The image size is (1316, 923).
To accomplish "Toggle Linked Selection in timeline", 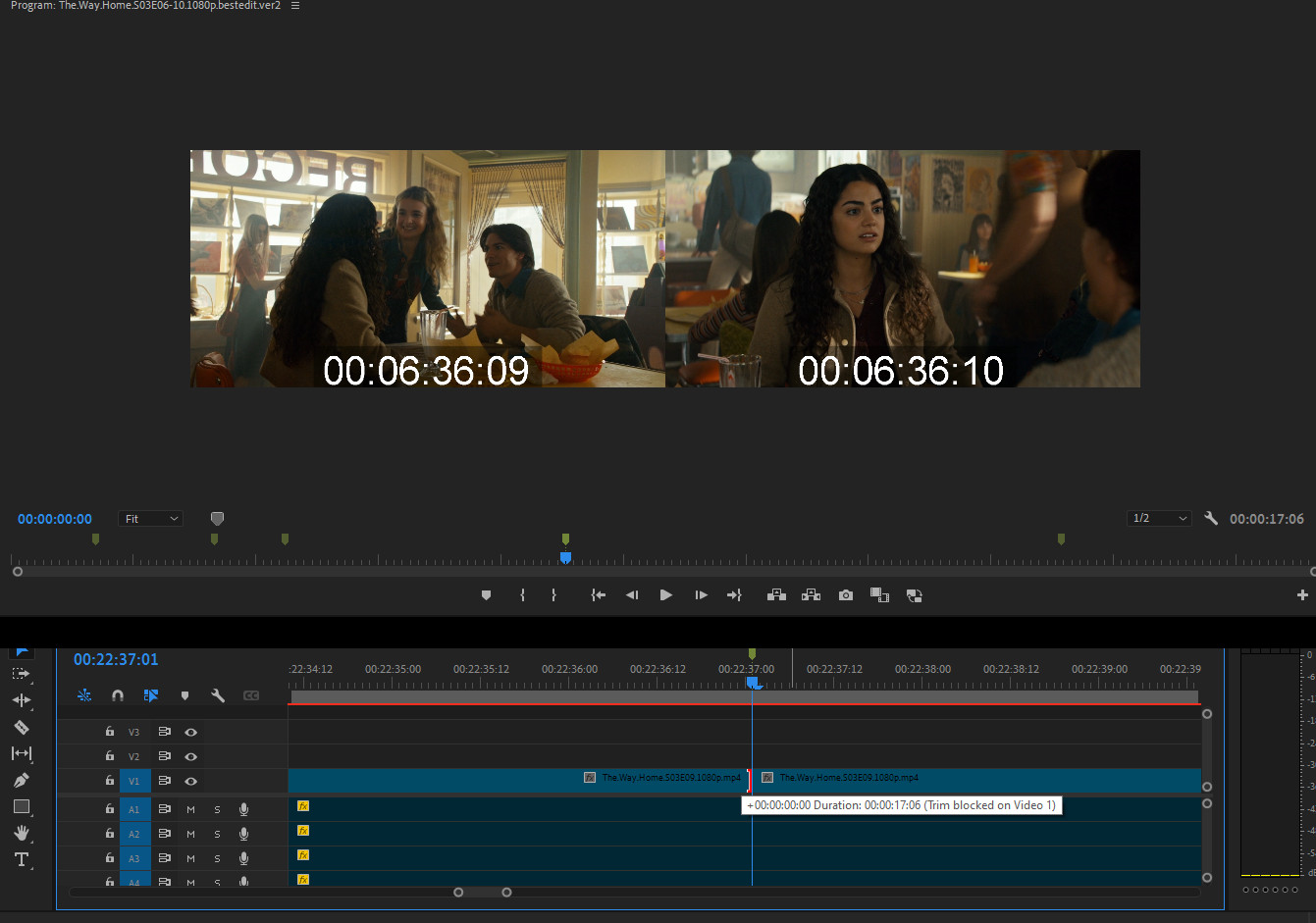I will (x=151, y=695).
